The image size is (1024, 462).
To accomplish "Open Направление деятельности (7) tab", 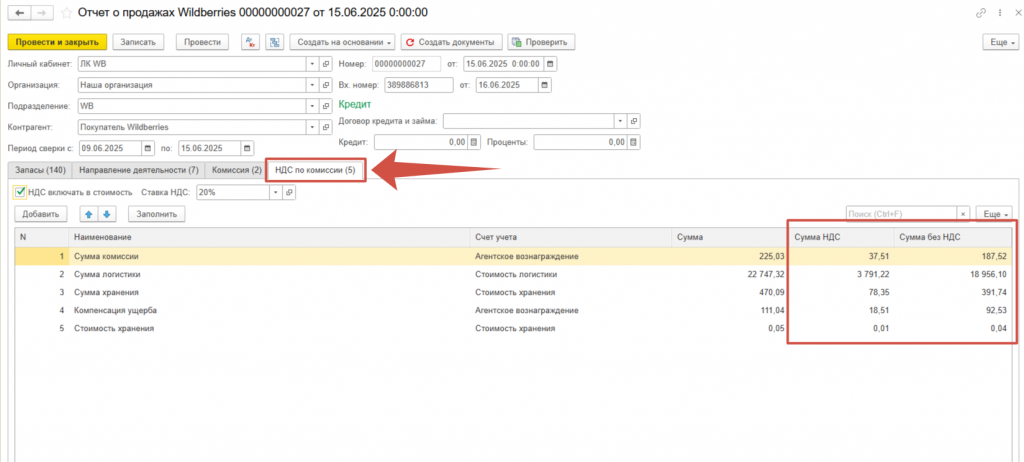I will tap(139, 171).
